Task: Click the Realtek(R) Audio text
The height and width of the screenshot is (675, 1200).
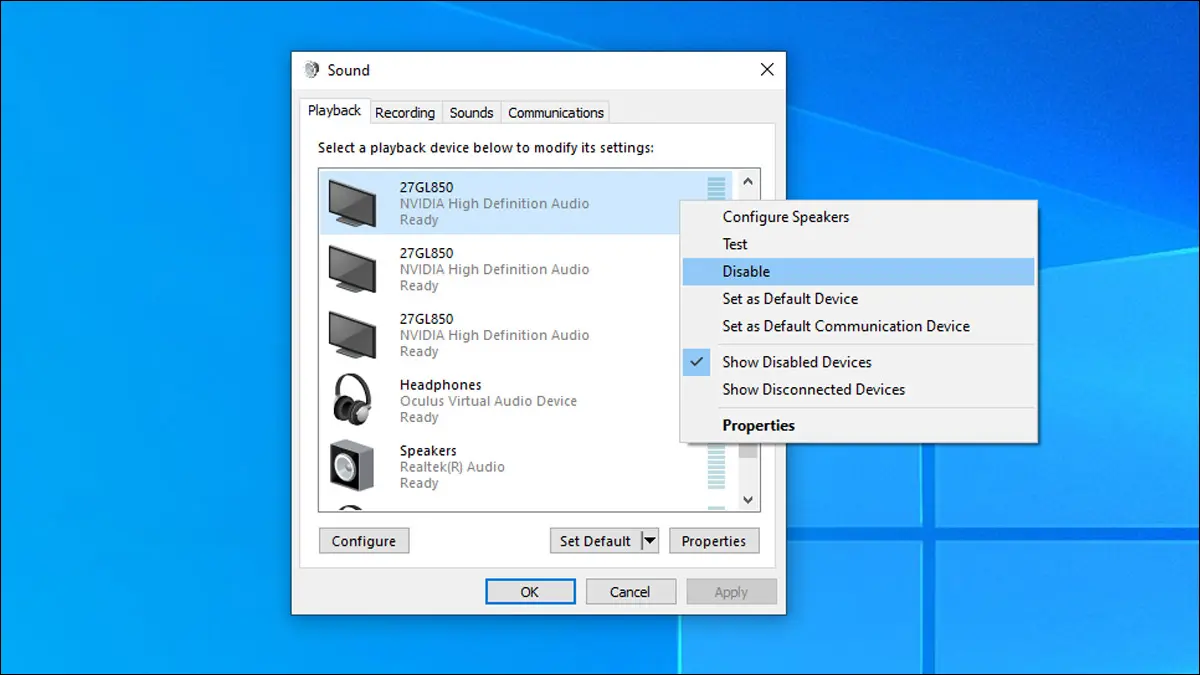Action: coord(452,467)
